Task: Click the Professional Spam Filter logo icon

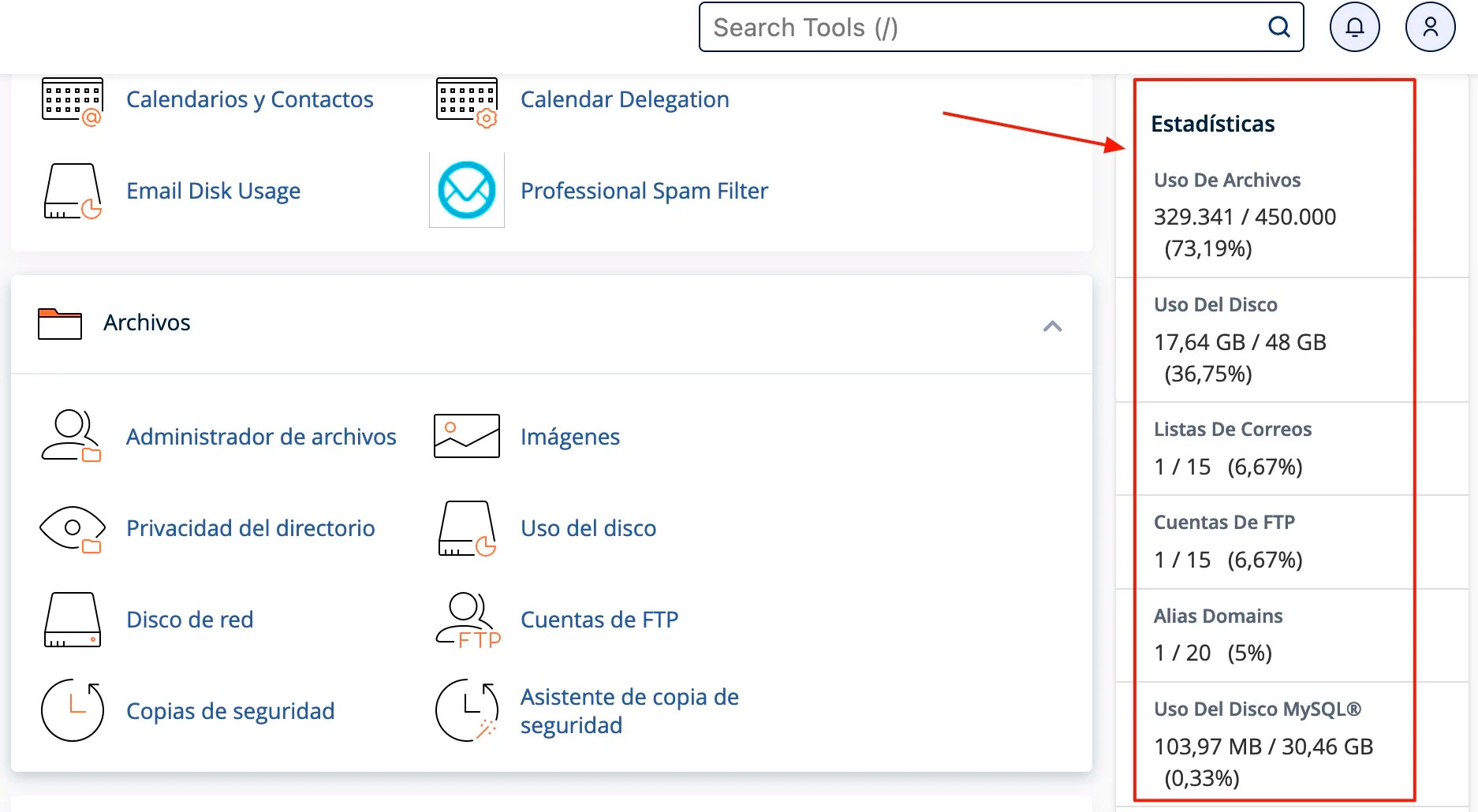Action: [x=466, y=190]
